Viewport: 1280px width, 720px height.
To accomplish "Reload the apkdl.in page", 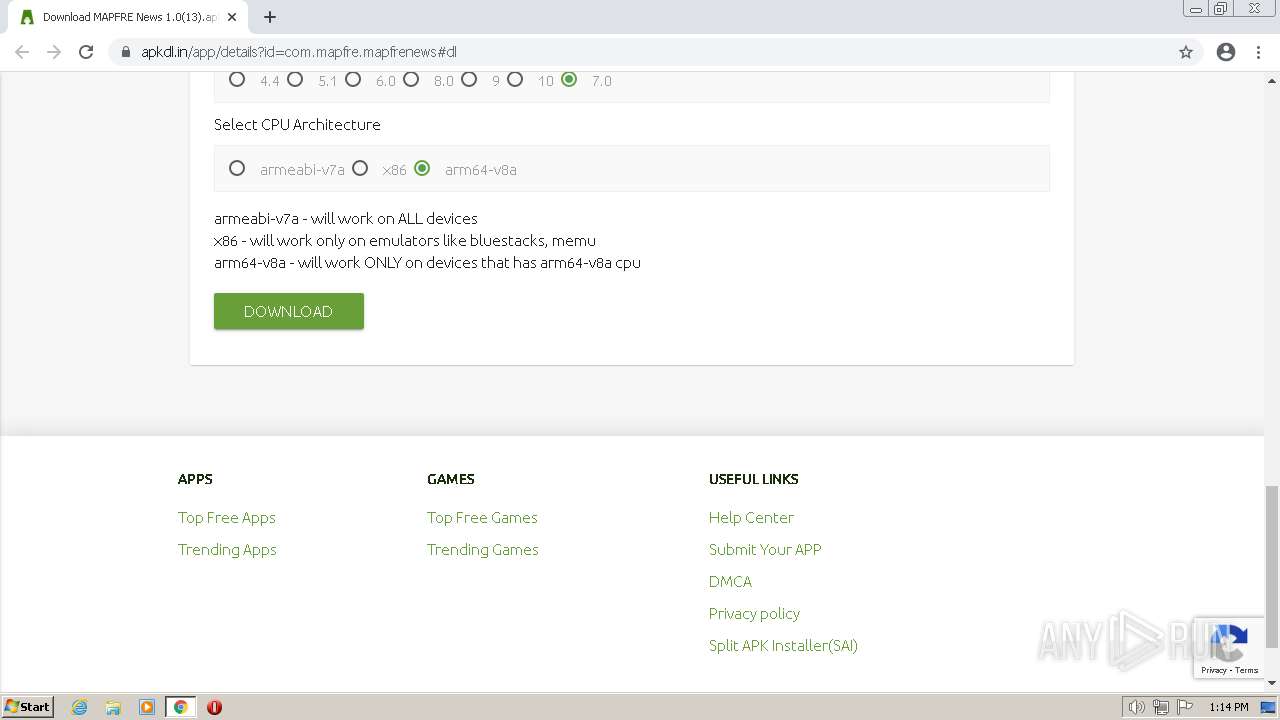I will [86, 52].
